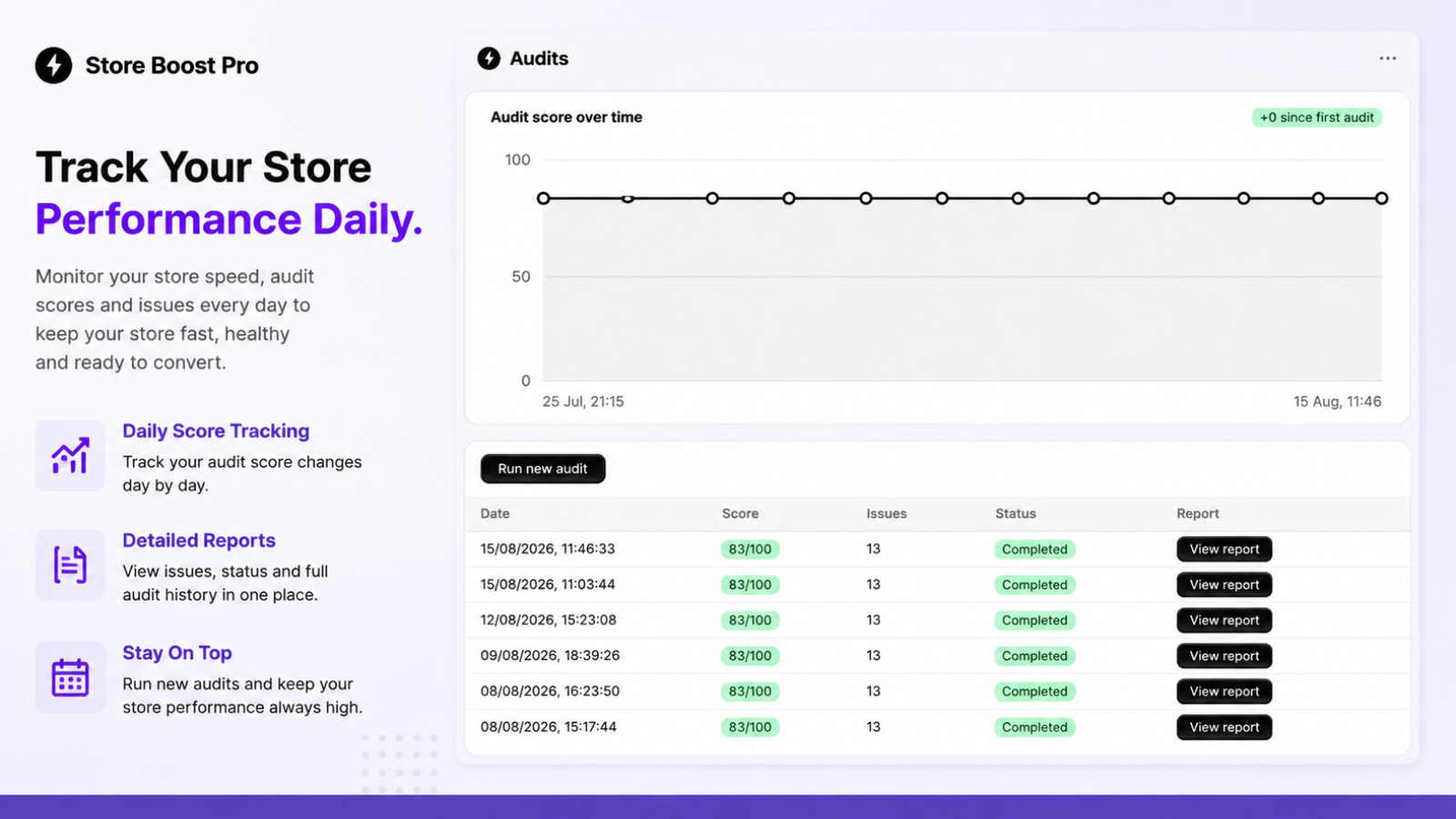The image size is (1456, 819).
Task: Click the Daily Score Tracking chart icon
Action: point(70,455)
